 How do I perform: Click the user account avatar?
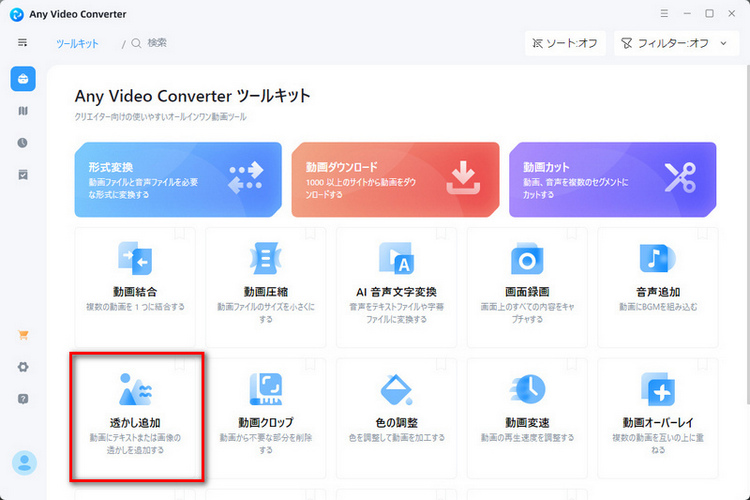(x=24, y=463)
